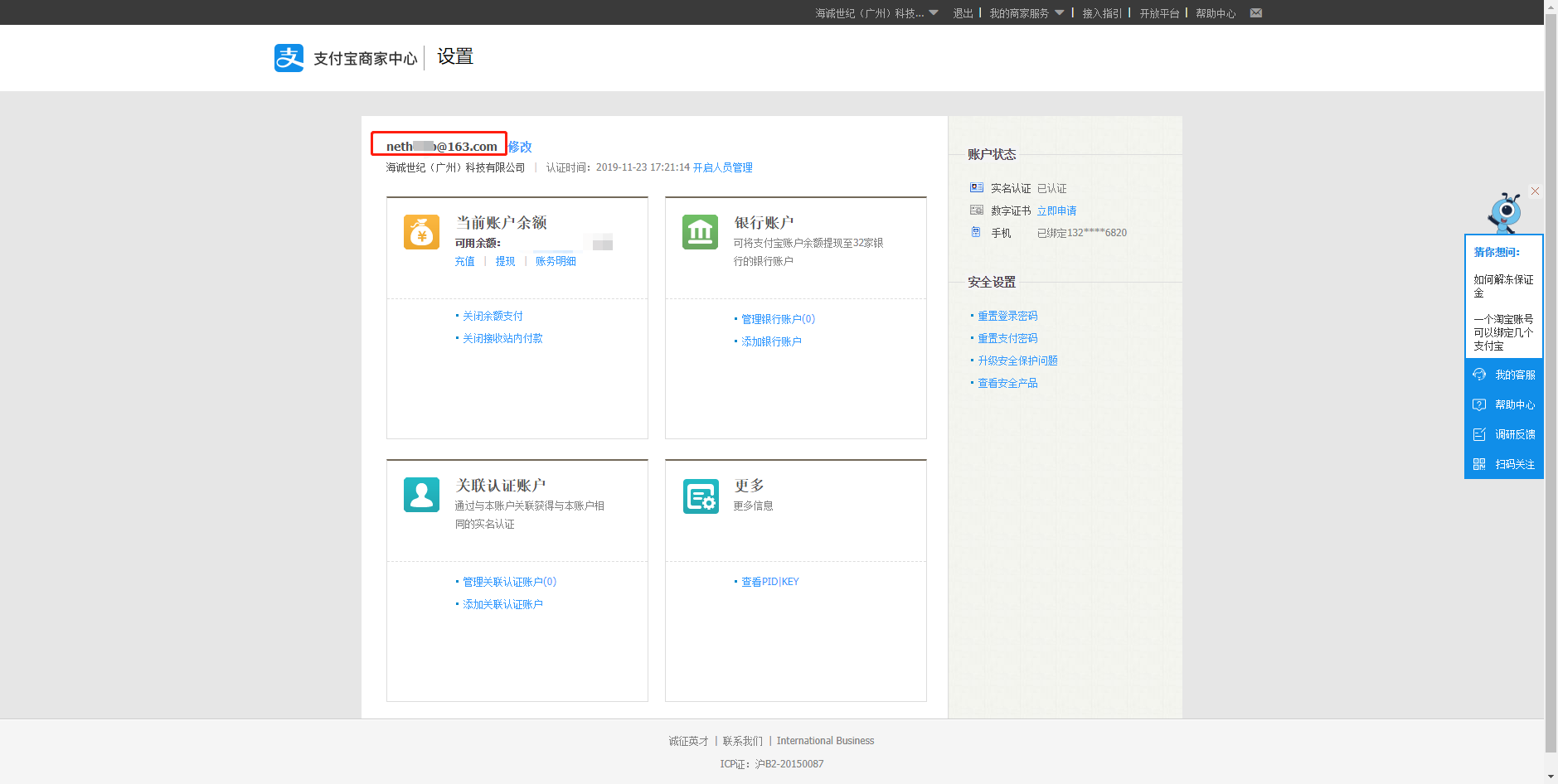Click 关闭余额支付 link
1558x784 pixels.
[x=493, y=317]
